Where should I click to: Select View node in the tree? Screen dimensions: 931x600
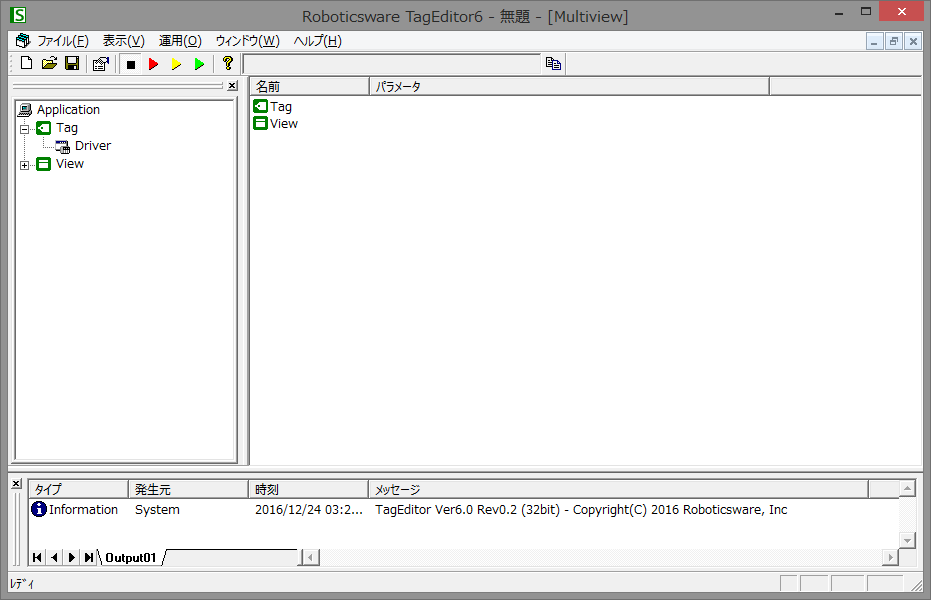[x=69, y=164]
